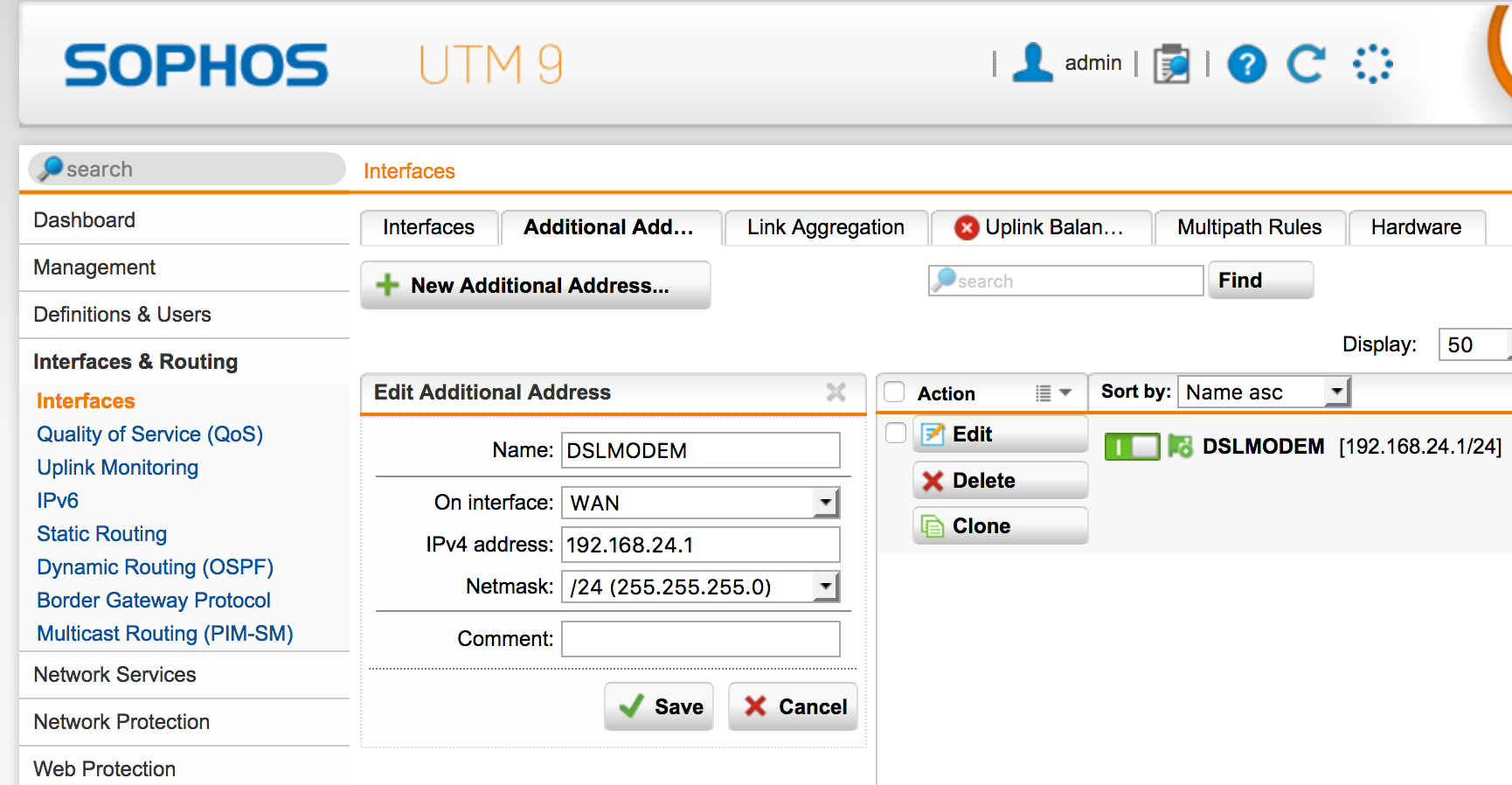Image resolution: width=1512 pixels, height=785 pixels.
Task: Click the DSLMODEM interface status icon
Action: click(x=1180, y=447)
